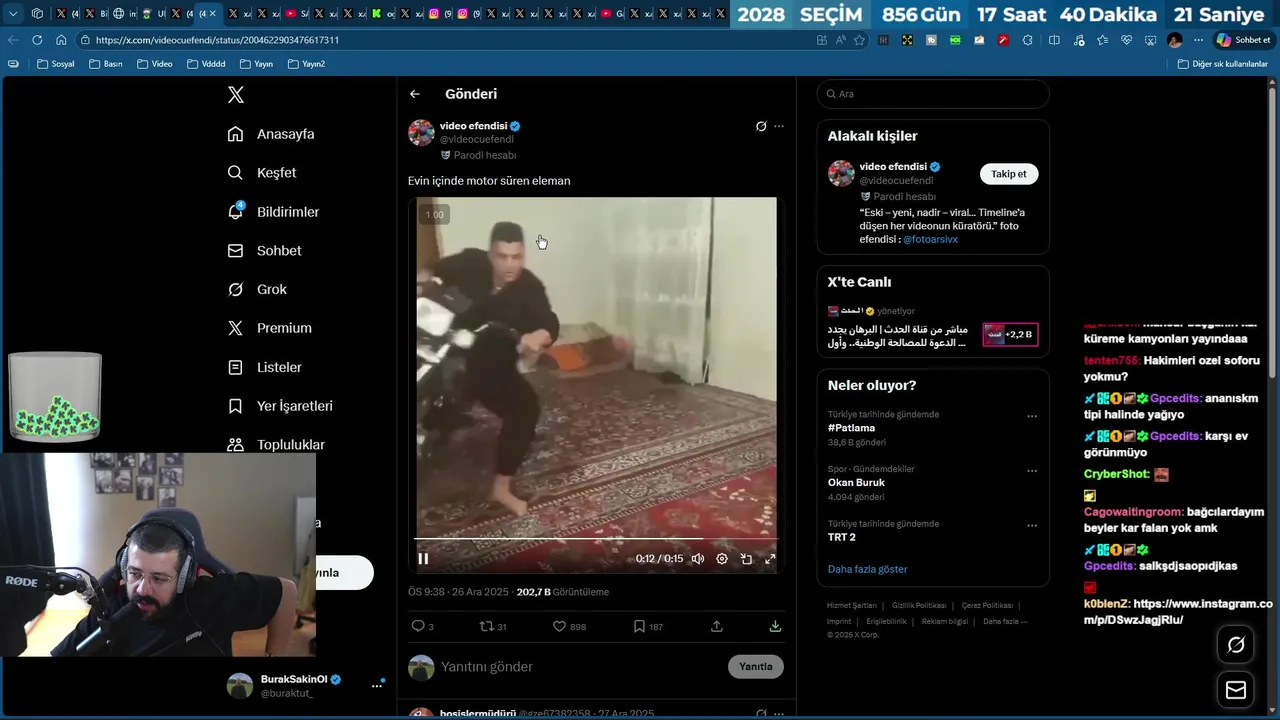Open the live broadcast +2,2 B thumbnail
Image resolution: width=1280 pixels, height=720 pixels.
(x=1010, y=334)
